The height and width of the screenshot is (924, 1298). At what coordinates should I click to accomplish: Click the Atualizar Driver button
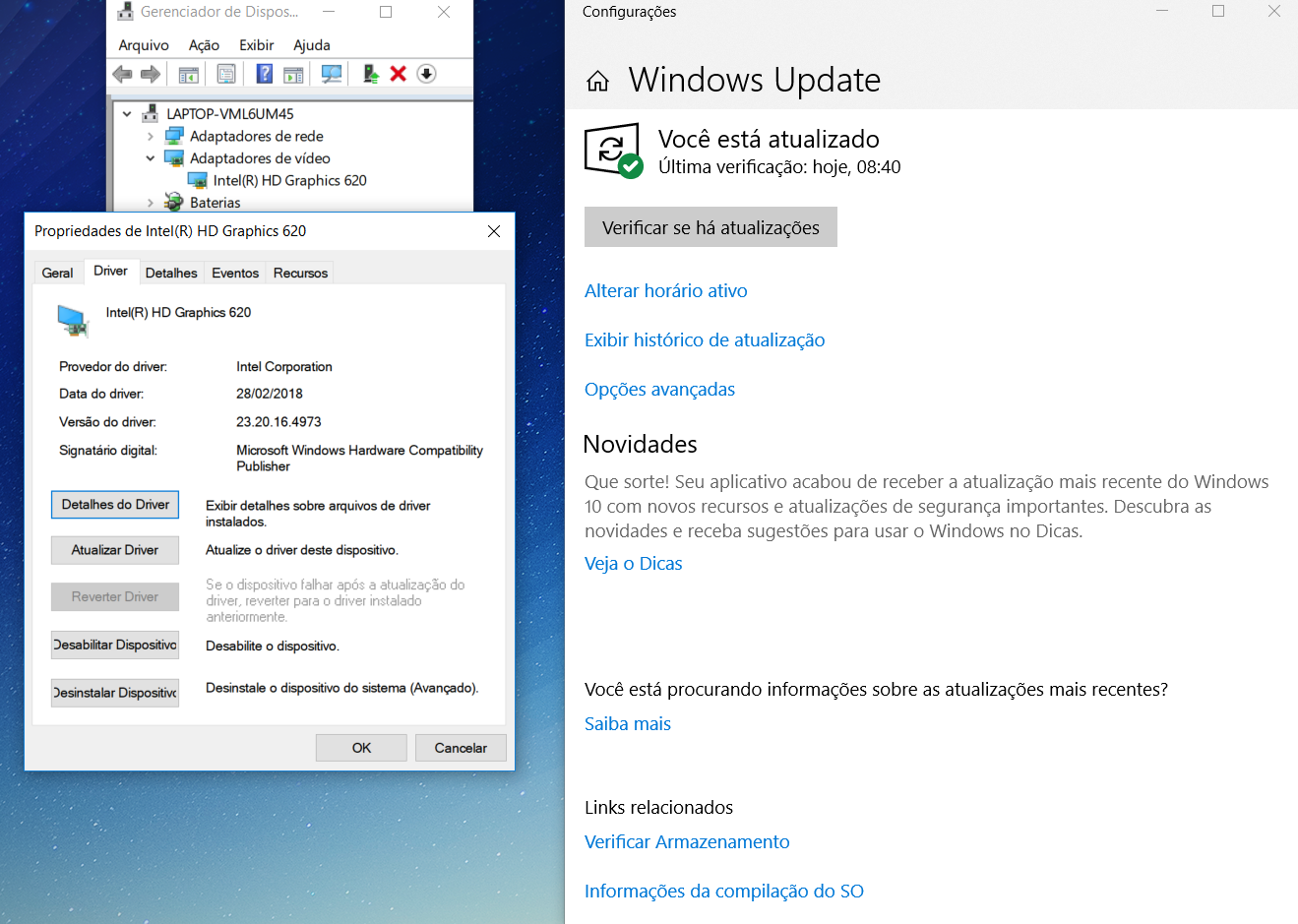115,550
